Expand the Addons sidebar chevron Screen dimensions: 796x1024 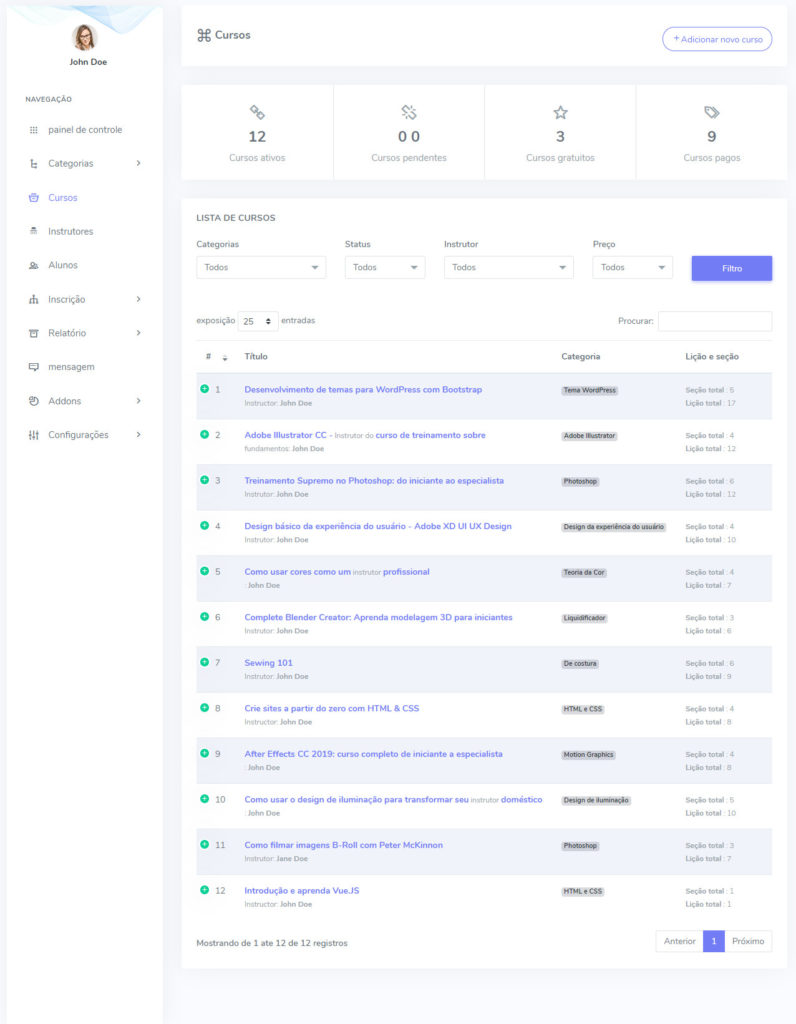[x=138, y=401]
